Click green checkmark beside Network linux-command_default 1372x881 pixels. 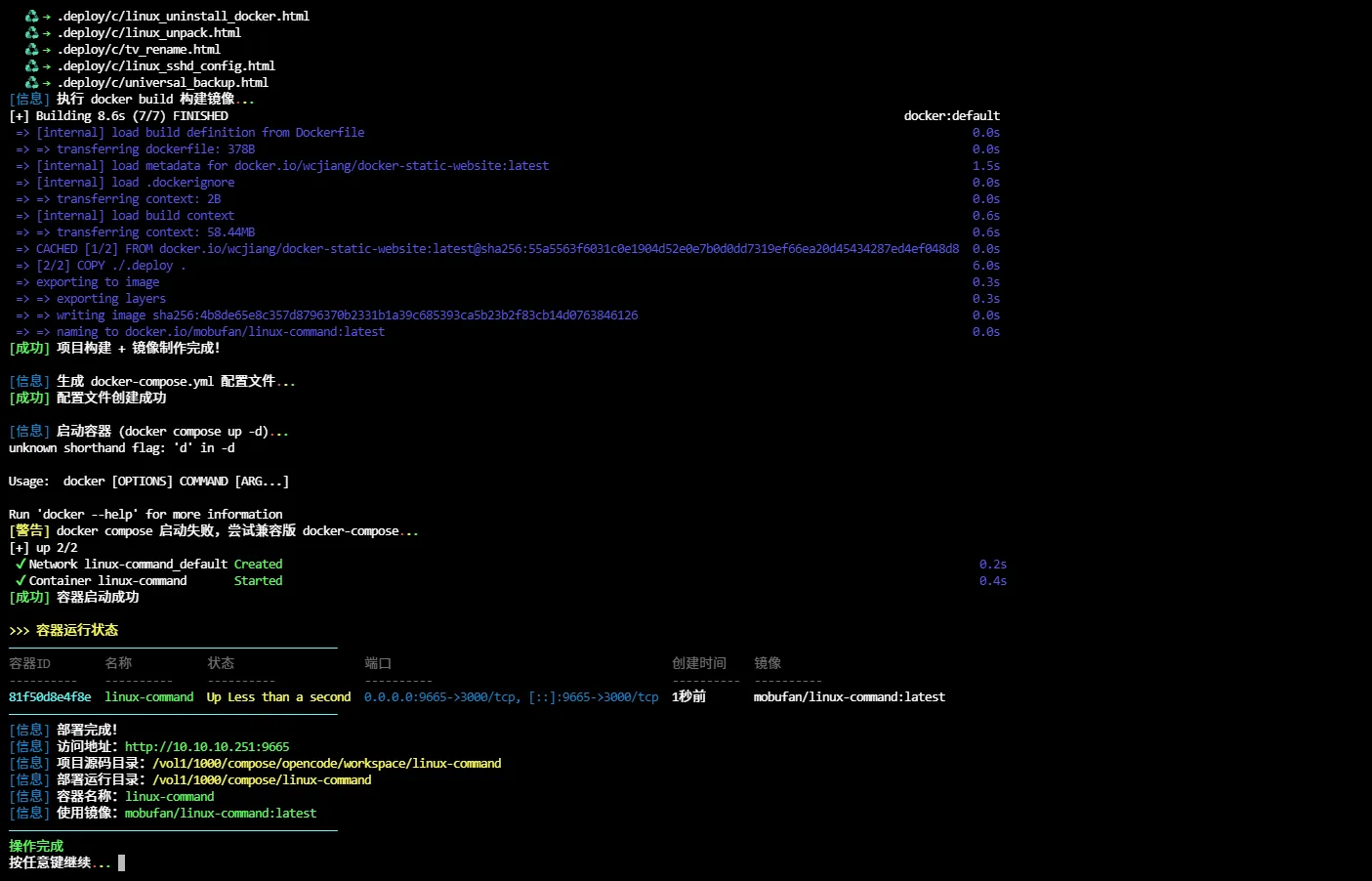(21, 565)
